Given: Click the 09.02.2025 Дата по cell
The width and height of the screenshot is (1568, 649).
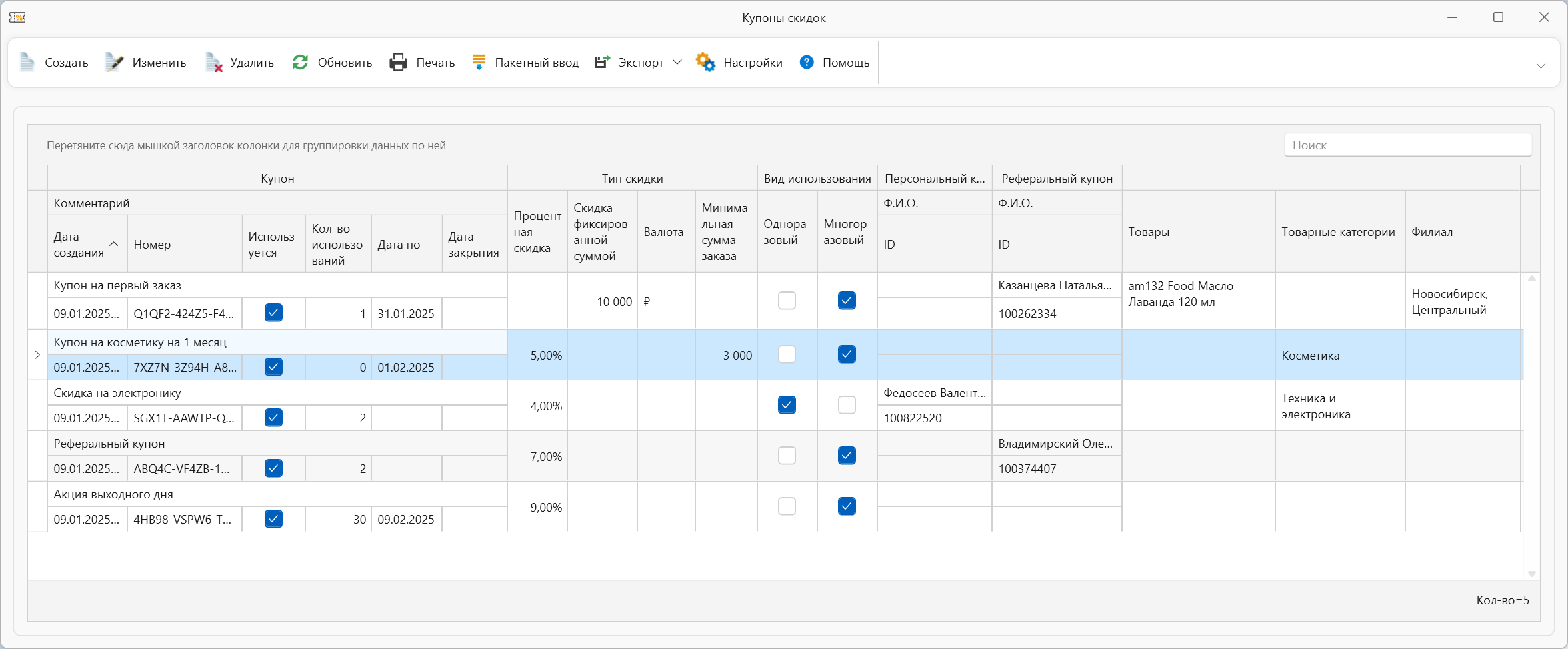Looking at the screenshot, I should point(407,520).
